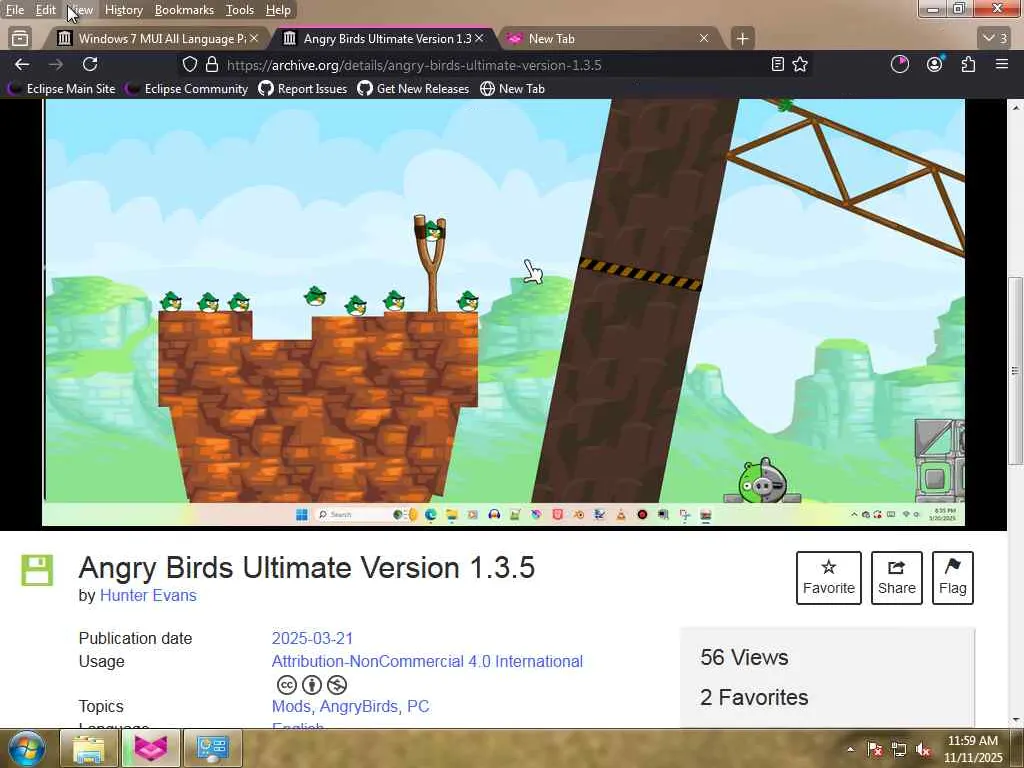Viewport: 1024px width, 768px height.
Task: Open the File menu
Action: pos(15,10)
